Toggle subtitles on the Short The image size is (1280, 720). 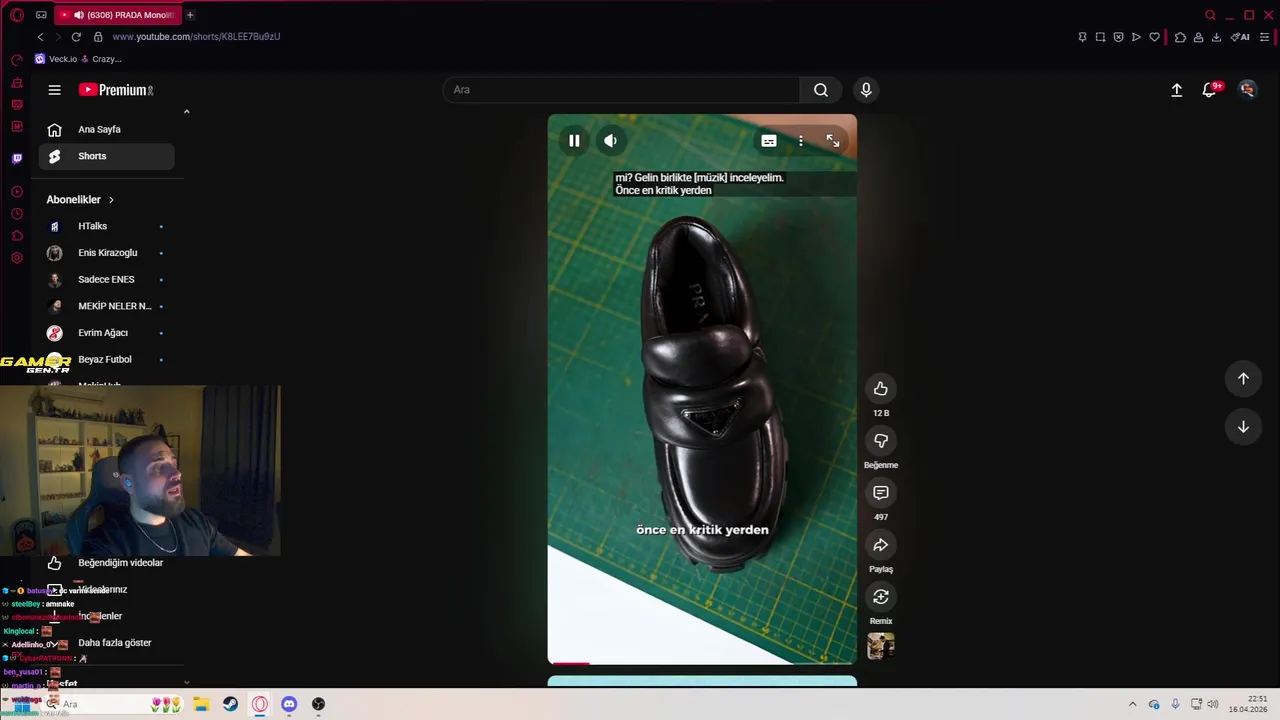point(768,141)
